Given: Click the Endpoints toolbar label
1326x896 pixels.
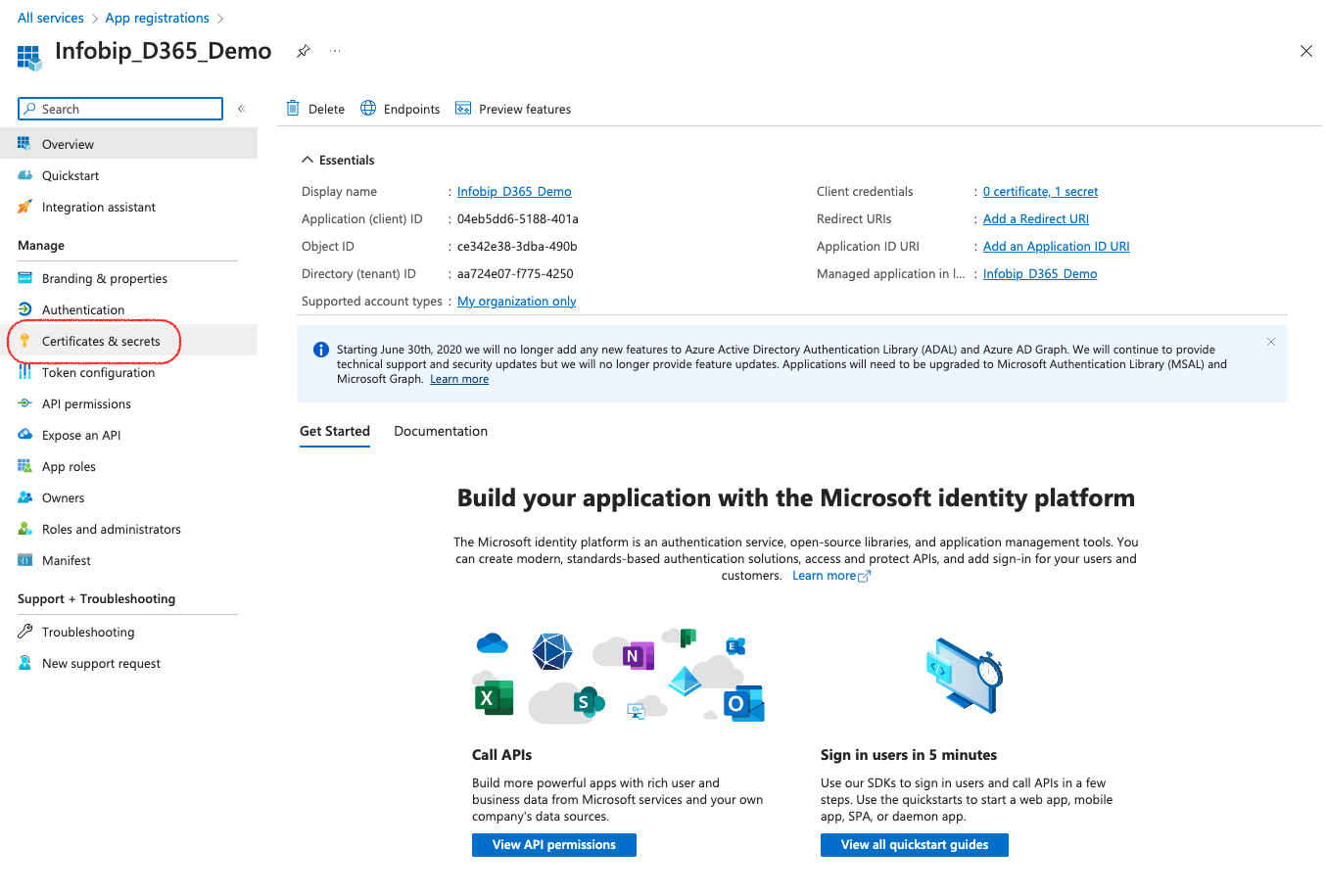Looking at the screenshot, I should [411, 109].
